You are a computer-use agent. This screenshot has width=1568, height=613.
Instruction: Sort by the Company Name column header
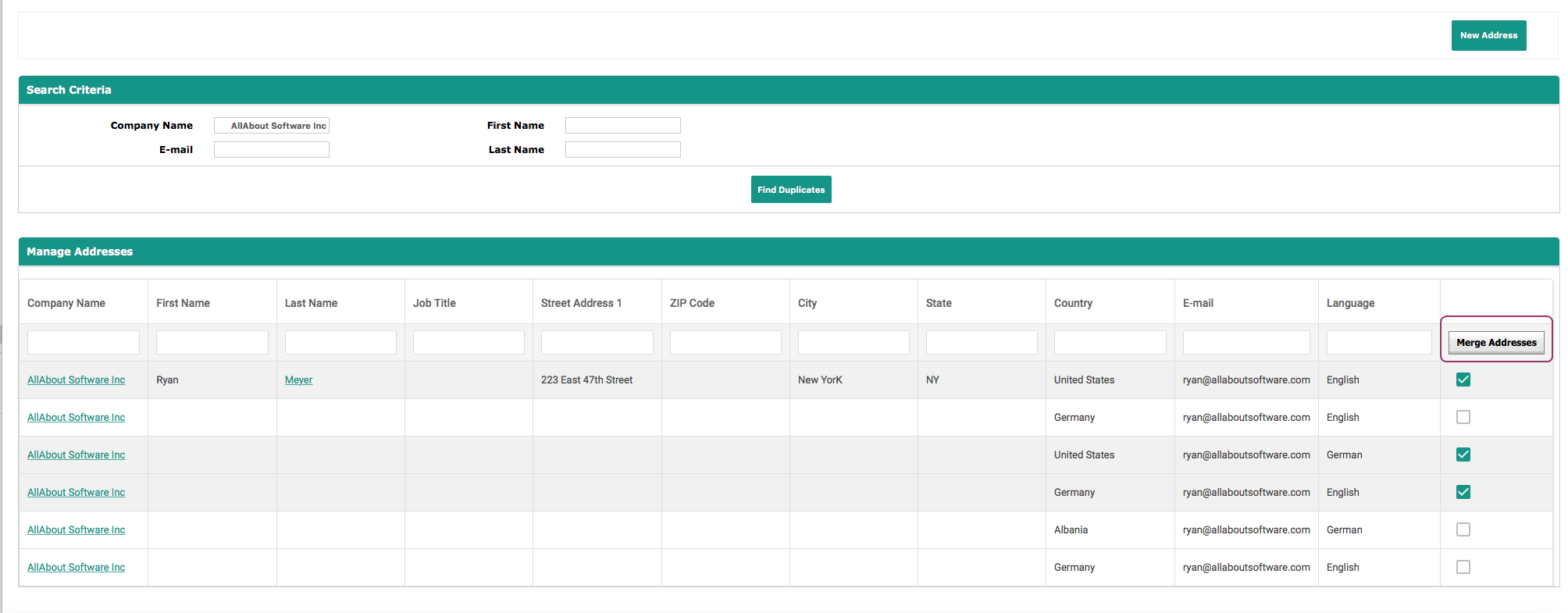tap(66, 303)
